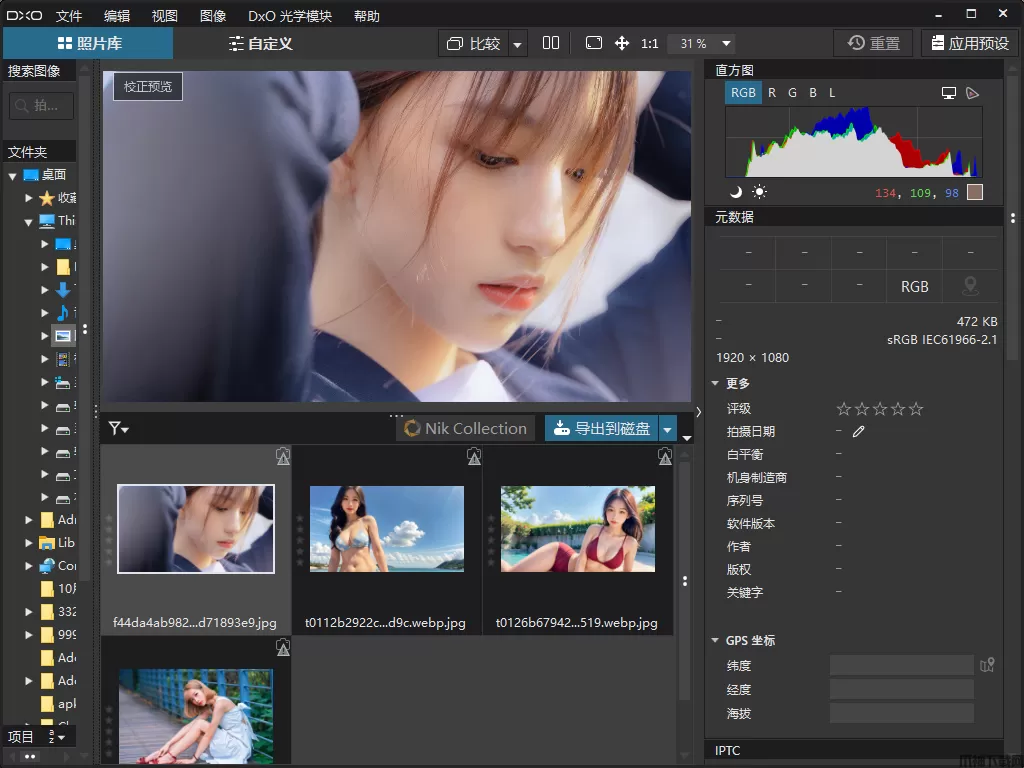
Task: Click the pencil icon beside 拍摄日期
Action: coord(858,431)
